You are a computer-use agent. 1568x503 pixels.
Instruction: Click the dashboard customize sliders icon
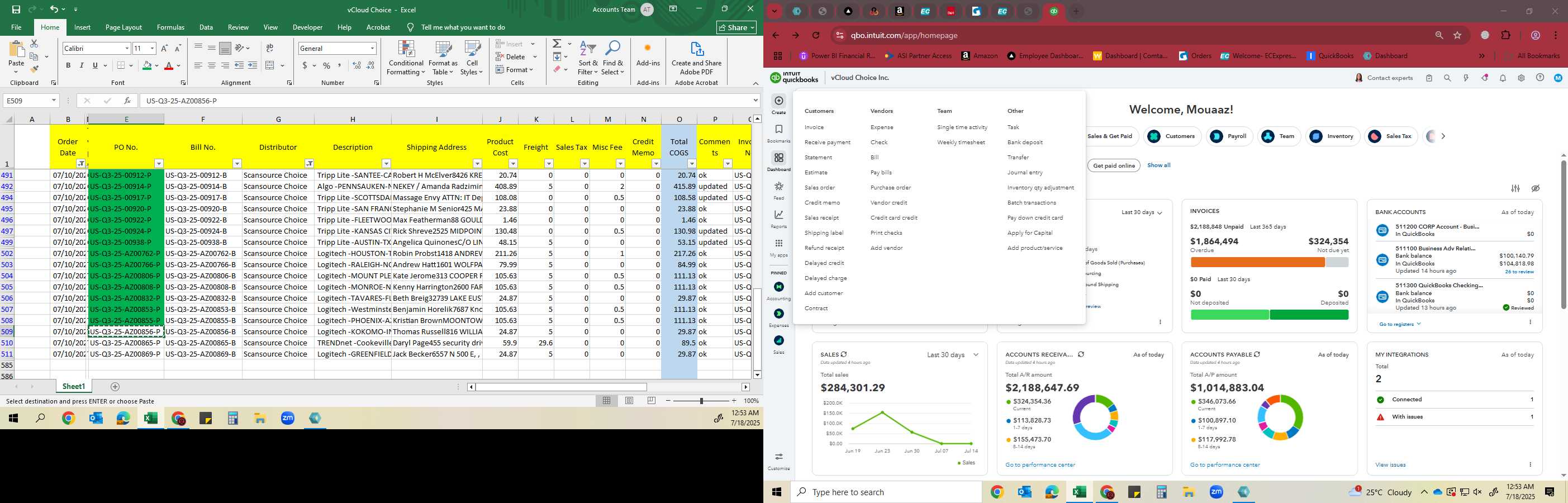coord(1515,188)
